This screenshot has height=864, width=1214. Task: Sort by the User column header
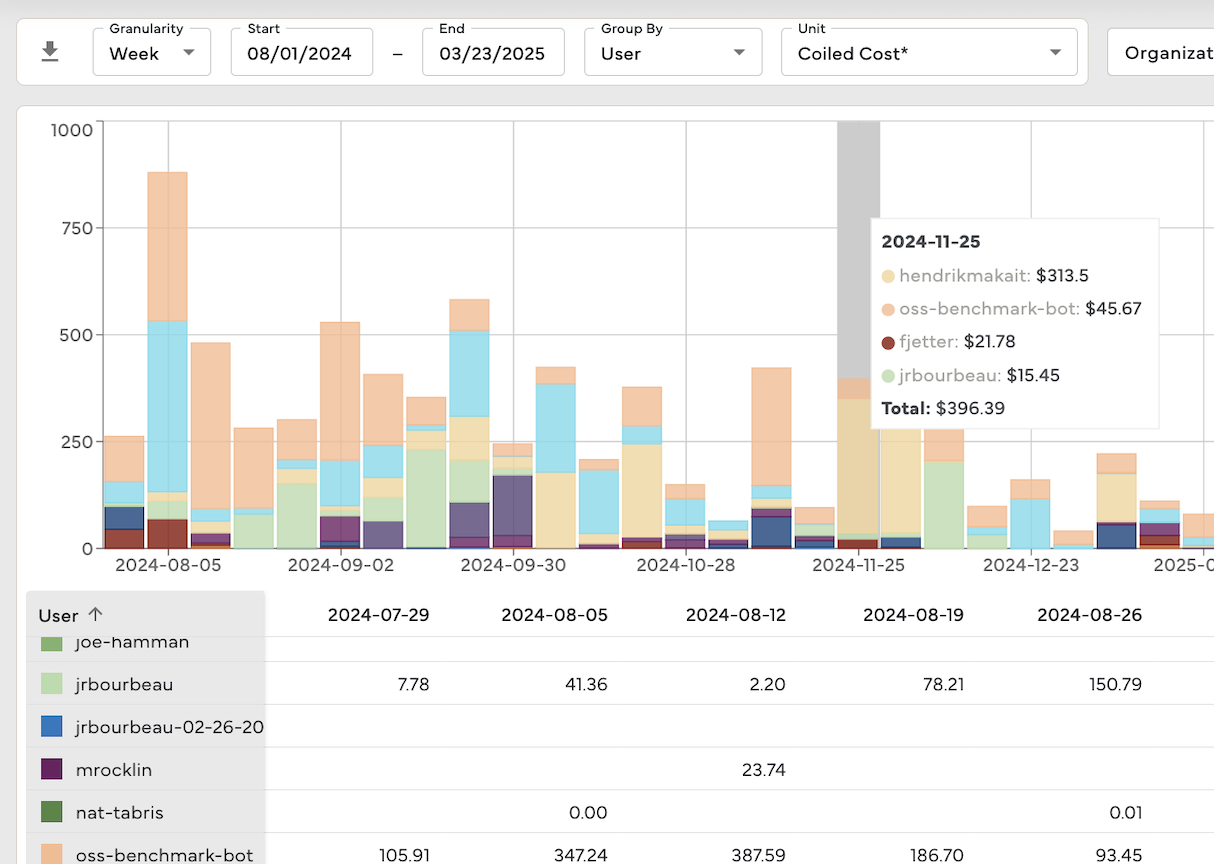coord(57,615)
